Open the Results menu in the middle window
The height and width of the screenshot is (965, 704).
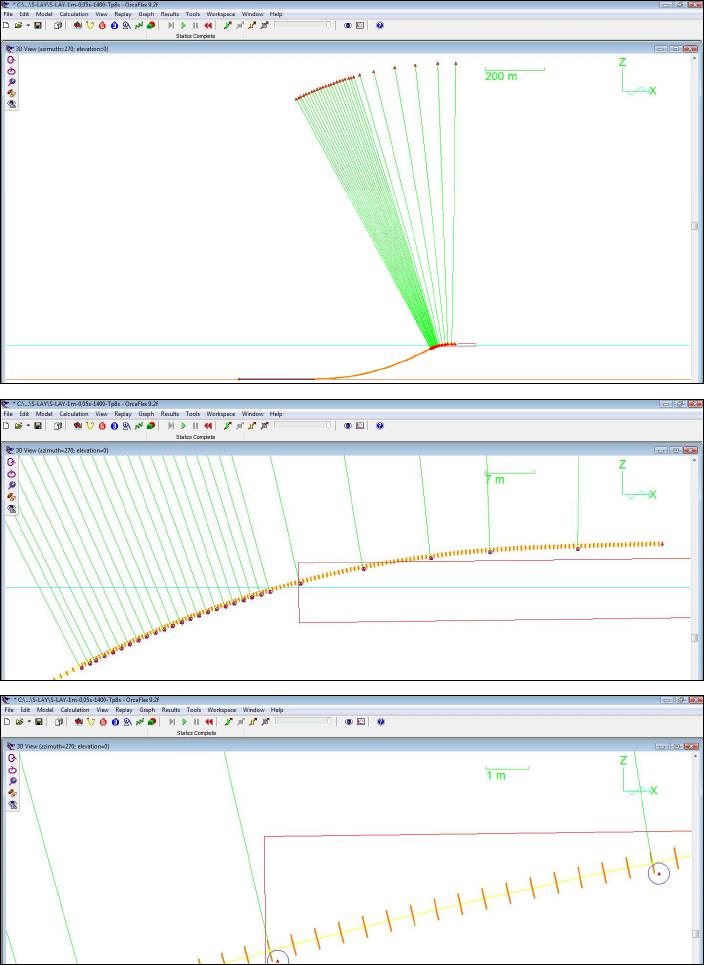pyautogui.click(x=170, y=414)
